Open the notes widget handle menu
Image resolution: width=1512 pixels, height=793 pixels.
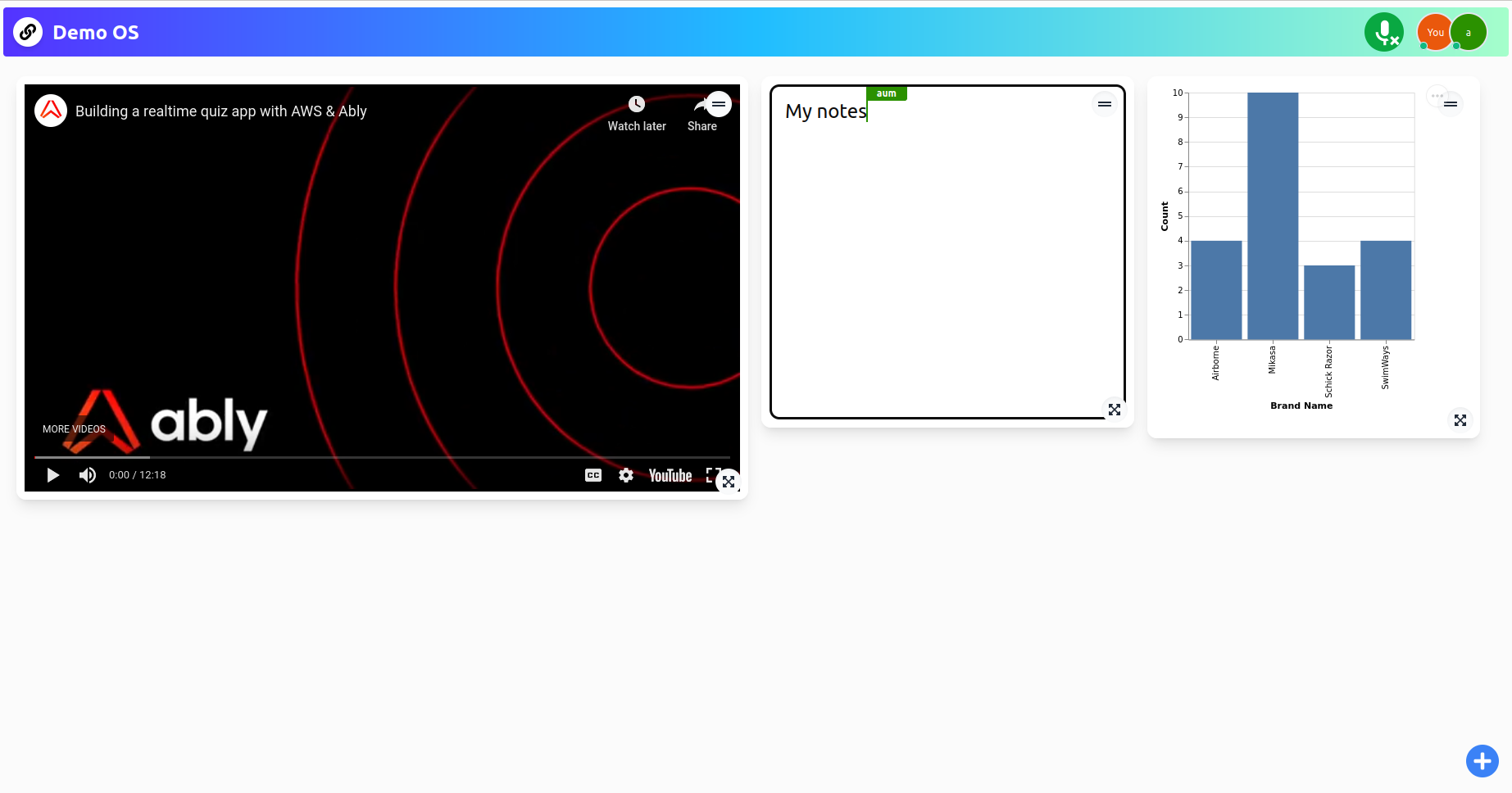(1105, 104)
